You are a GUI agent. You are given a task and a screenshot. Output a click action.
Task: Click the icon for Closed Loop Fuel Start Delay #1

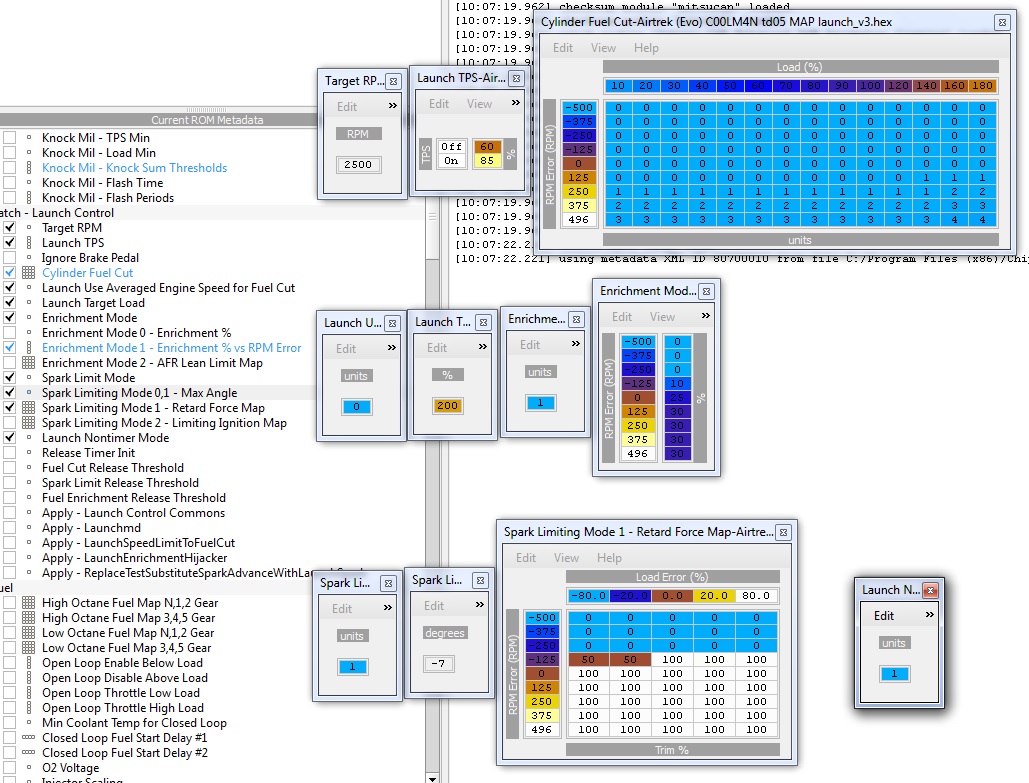(28, 738)
